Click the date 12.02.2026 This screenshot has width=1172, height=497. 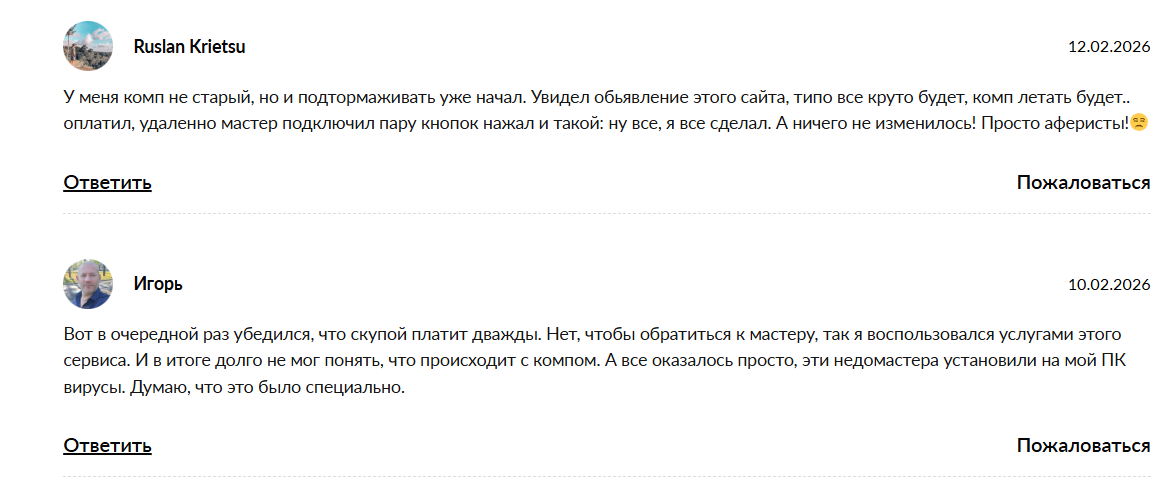click(1109, 47)
